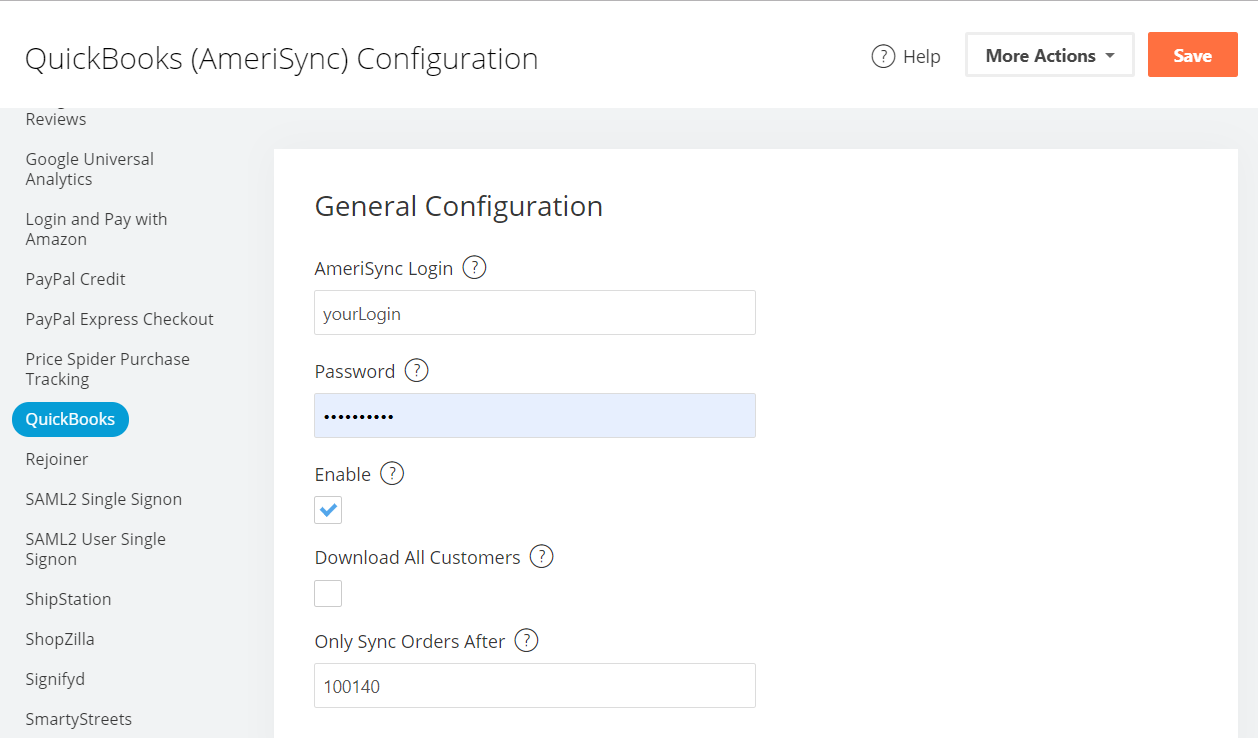Open SAML2 User Single Signon

(x=96, y=549)
